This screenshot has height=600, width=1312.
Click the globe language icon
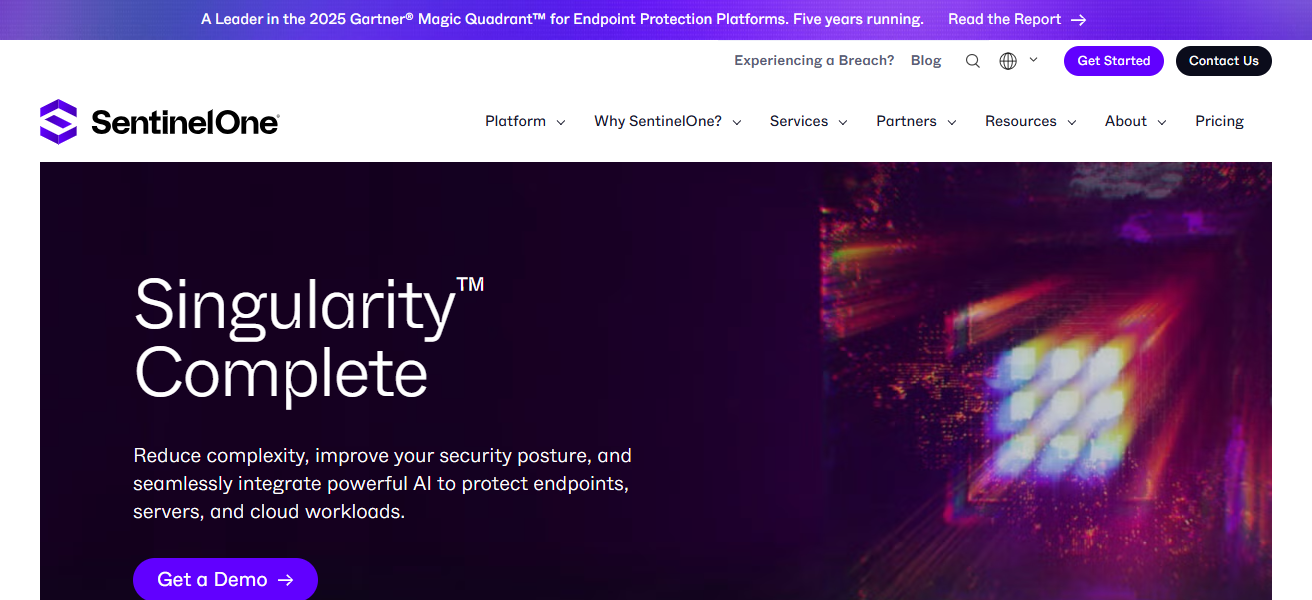1008,61
